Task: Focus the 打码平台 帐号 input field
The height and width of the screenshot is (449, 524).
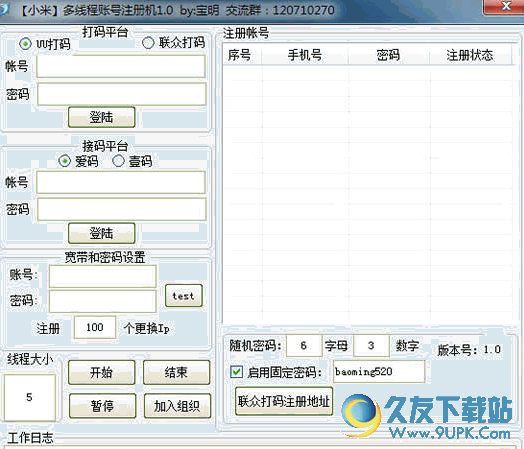Action: 121,66
